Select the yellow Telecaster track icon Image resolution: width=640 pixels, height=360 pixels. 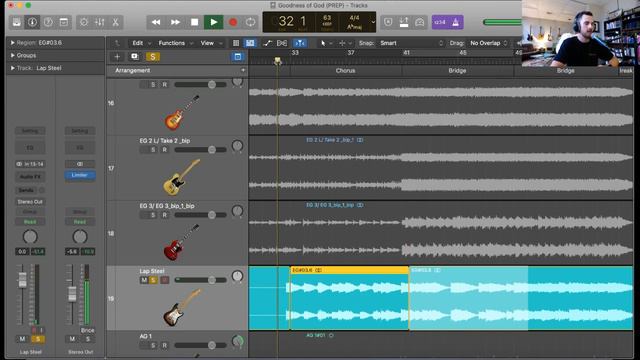tap(181, 177)
